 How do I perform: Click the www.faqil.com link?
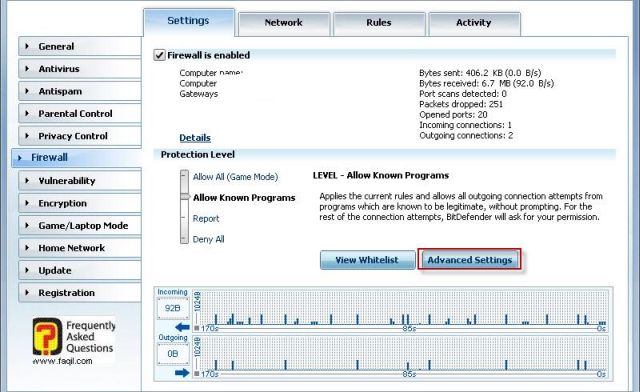click(x=62, y=361)
